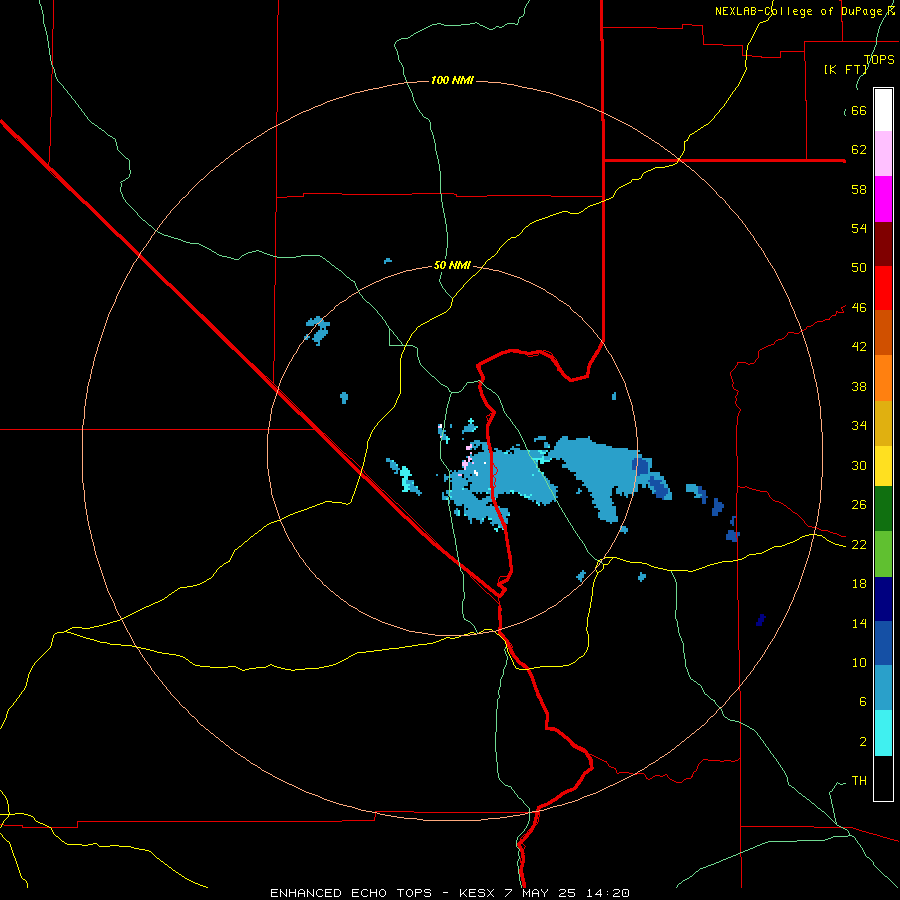Pick the bright yellow legend swatch
The image size is (900, 900).
[883, 466]
